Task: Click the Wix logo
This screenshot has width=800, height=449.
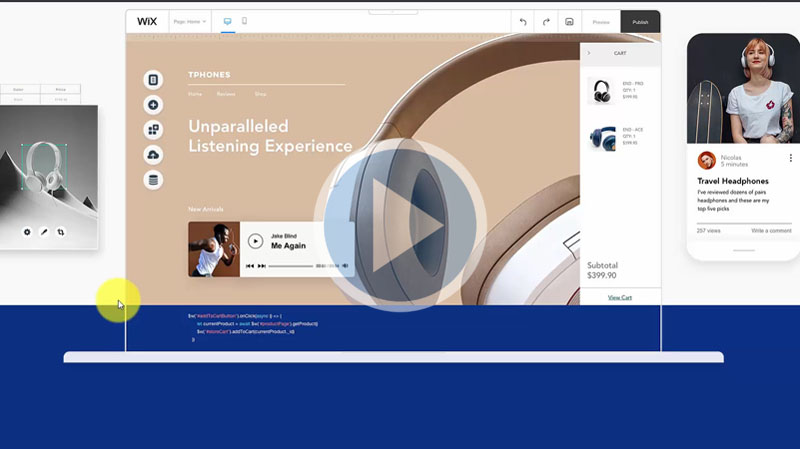Action: point(147,21)
